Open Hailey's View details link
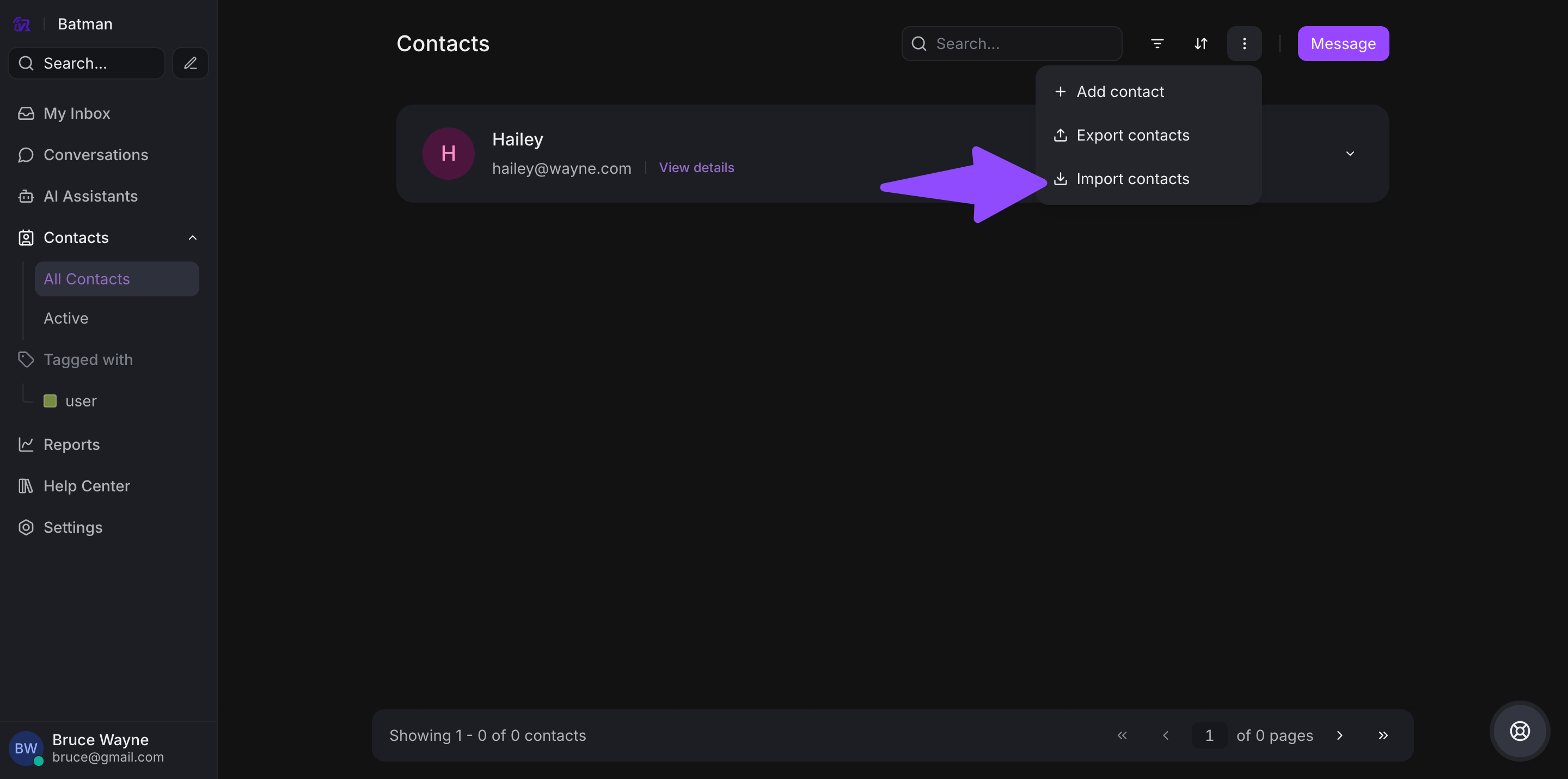 pos(696,167)
